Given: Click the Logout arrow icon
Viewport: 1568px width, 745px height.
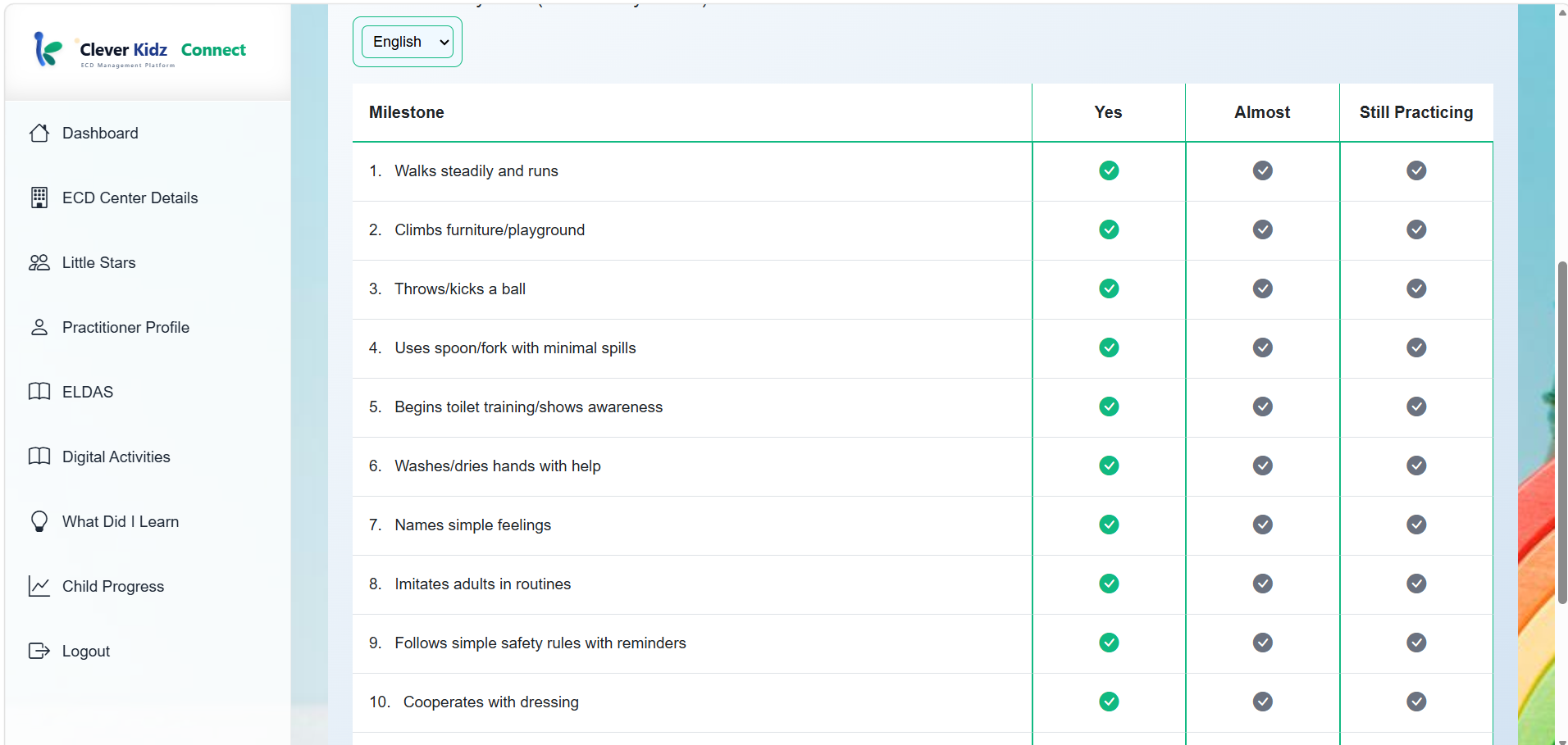Looking at the screenshot, I should point(39,651).
